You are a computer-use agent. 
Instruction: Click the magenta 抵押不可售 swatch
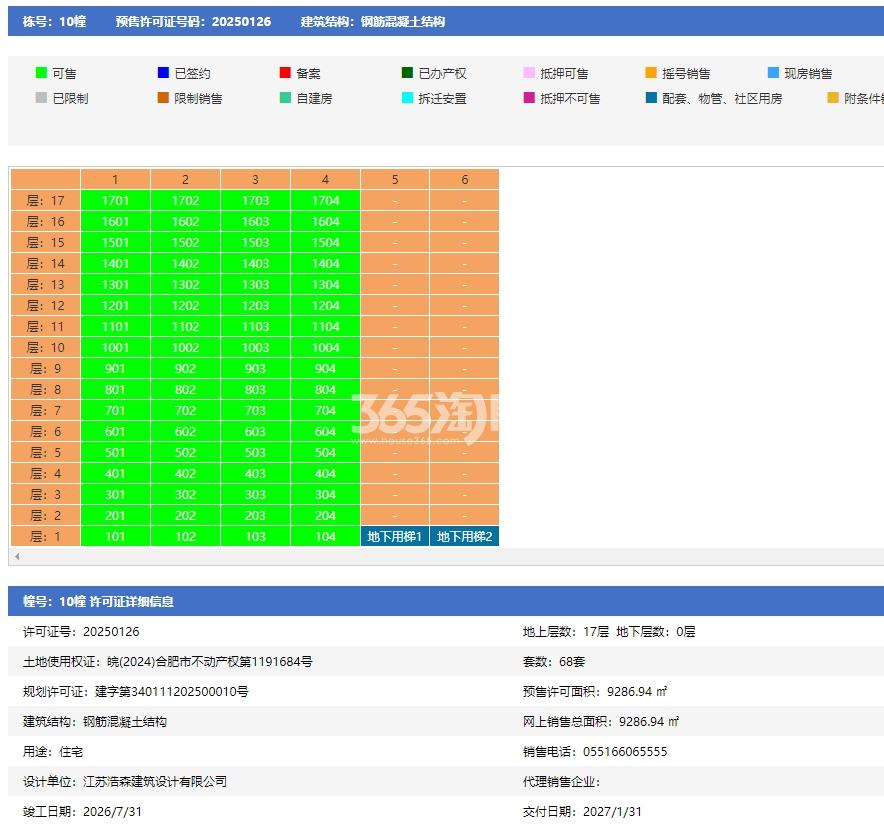[529, 98]
